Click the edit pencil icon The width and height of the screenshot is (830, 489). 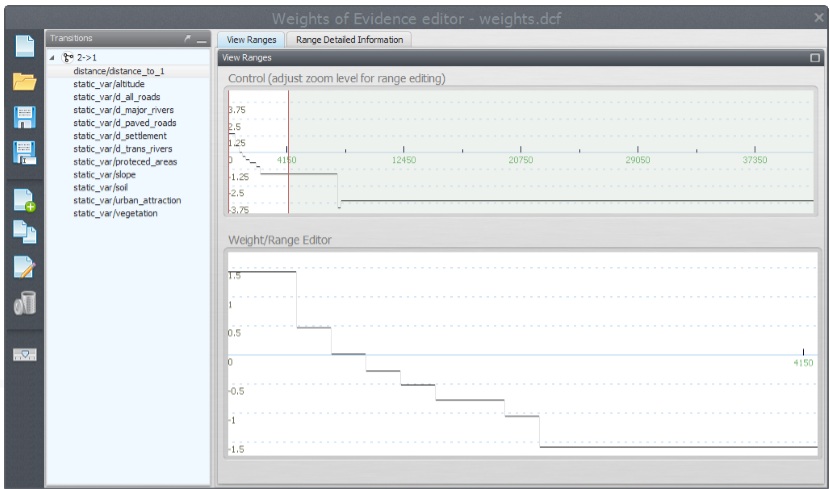[24, 266]
